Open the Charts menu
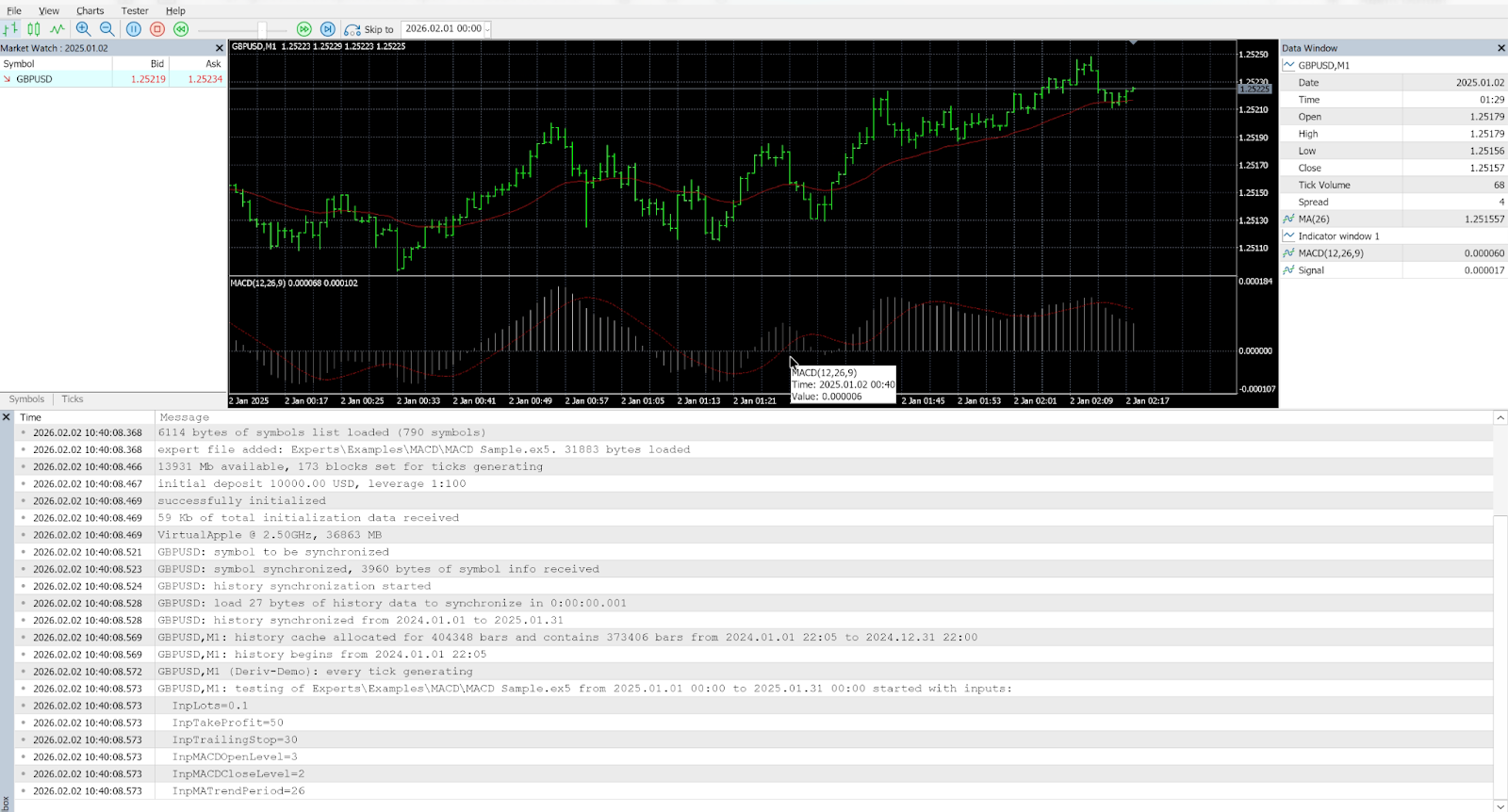 coord(90,10)
